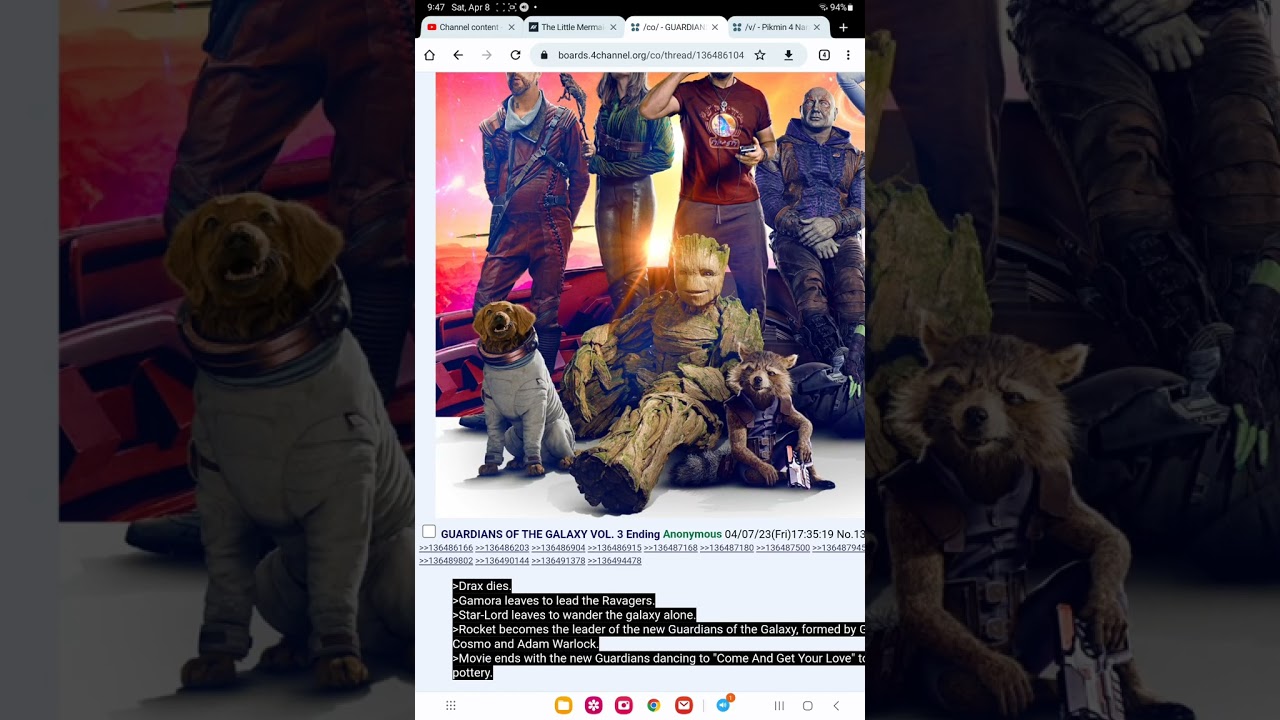This screenshot has height=720, width=1280.
Task: Open the app drawer grid icon
Action: point(451,706)
